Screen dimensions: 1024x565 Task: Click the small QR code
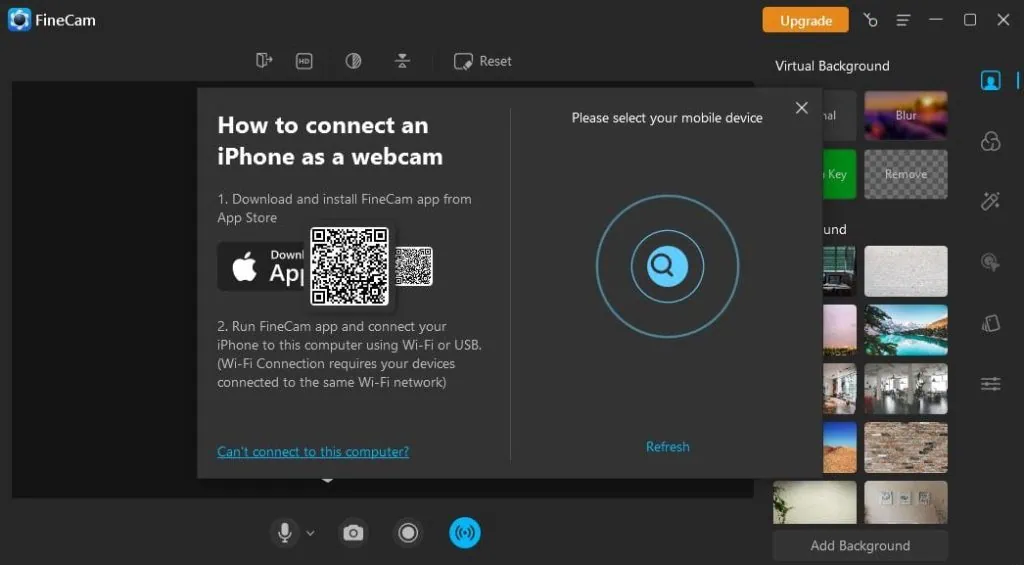413,266
